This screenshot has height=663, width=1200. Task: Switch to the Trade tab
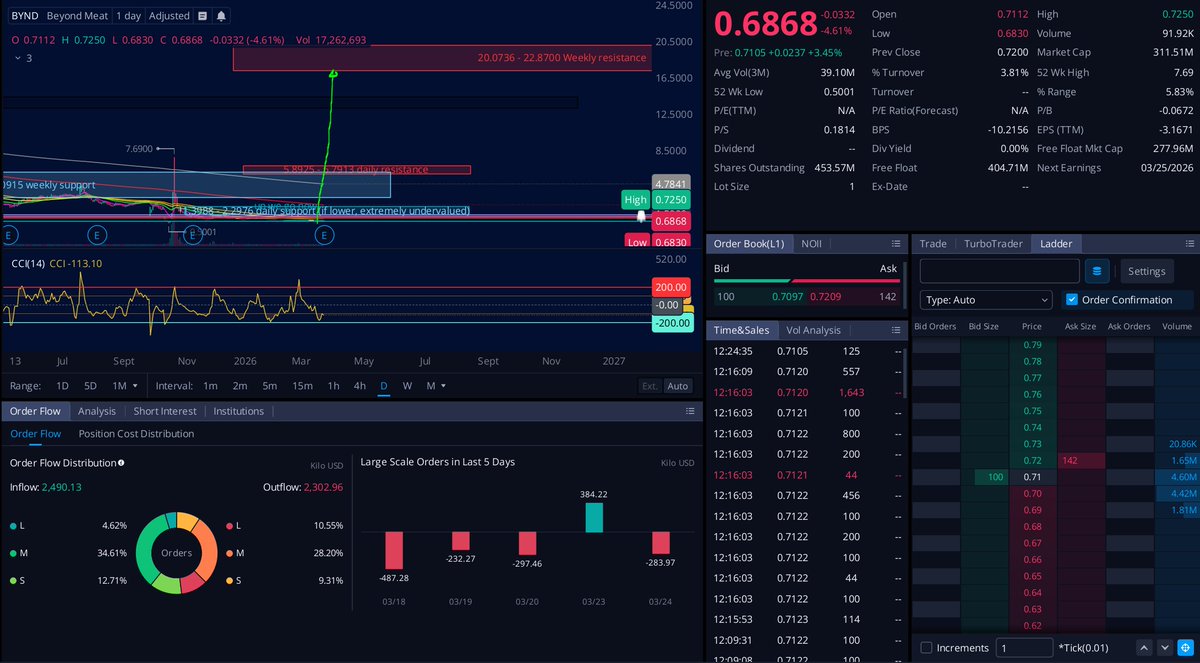click(933, 244)
